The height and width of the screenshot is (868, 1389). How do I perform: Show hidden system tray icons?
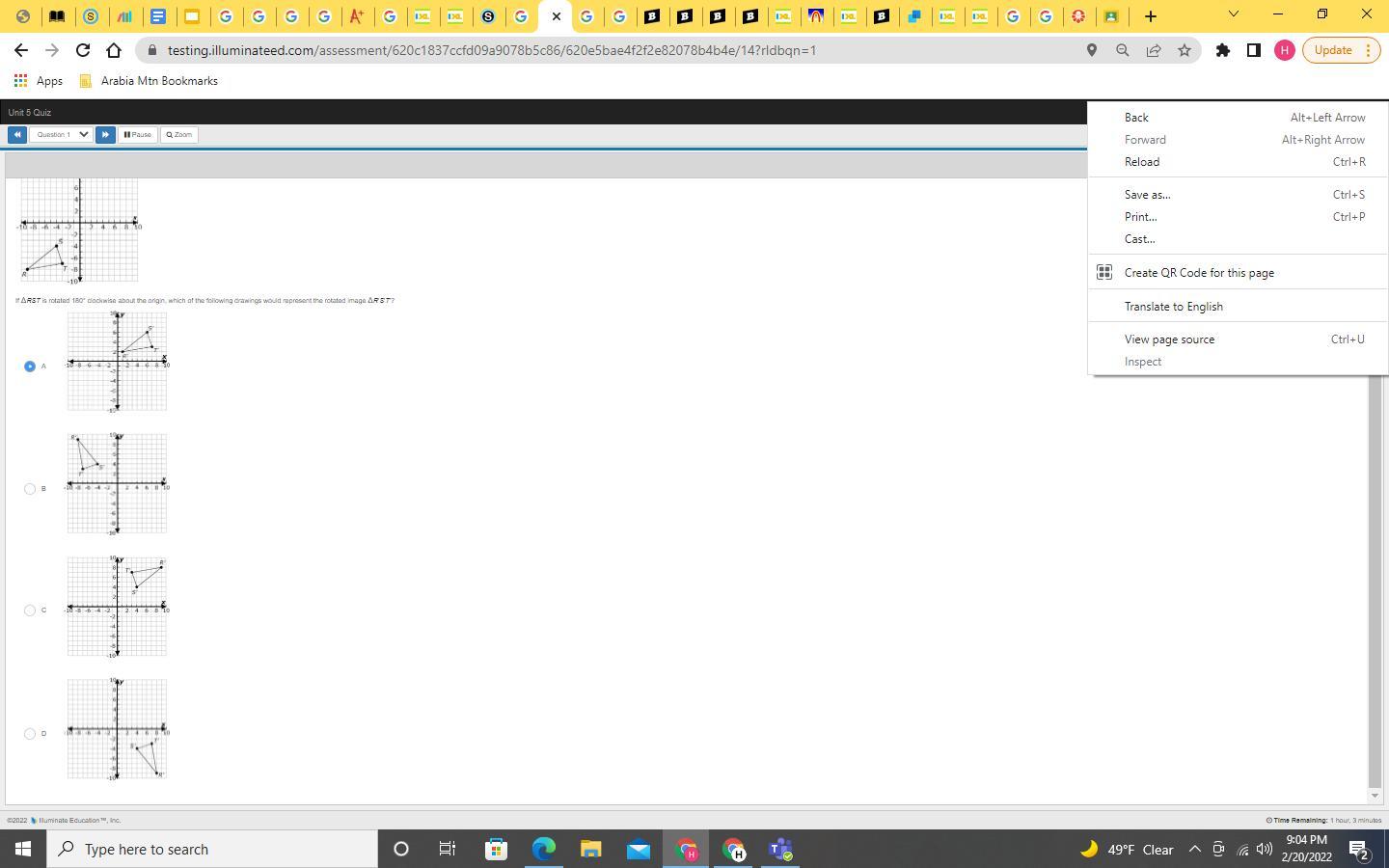point(1194,850)
